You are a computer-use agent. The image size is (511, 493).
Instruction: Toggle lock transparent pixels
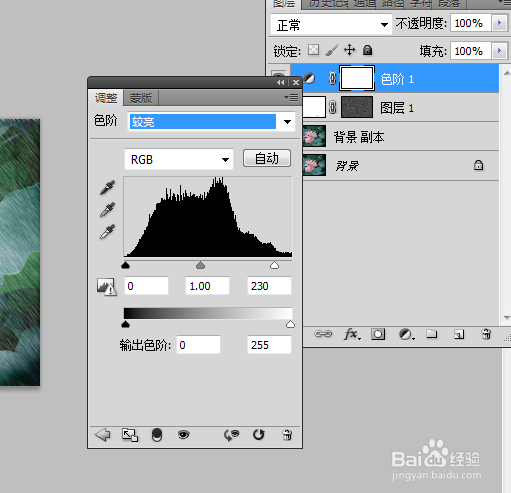pos(313,50)
